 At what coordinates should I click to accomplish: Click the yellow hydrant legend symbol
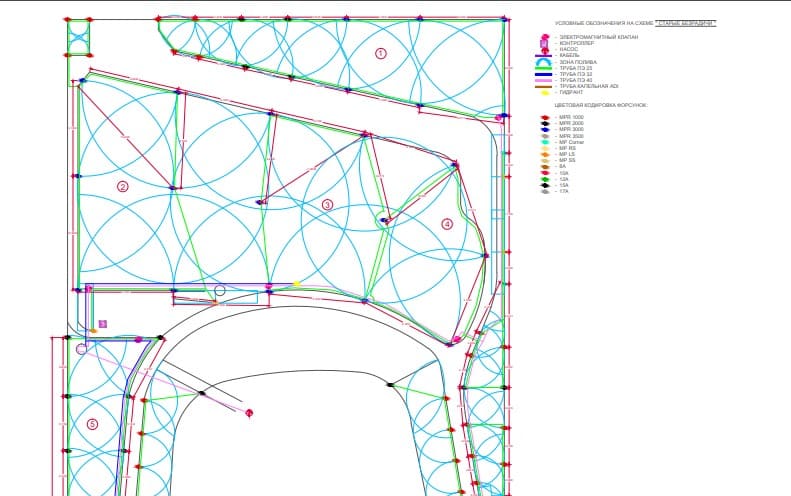coord(545,93)
